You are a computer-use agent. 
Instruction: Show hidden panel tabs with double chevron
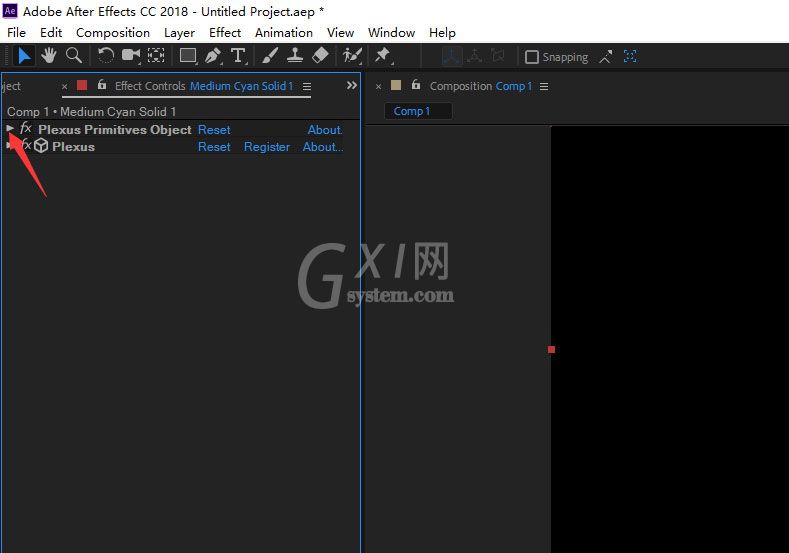tap(352, 86)
